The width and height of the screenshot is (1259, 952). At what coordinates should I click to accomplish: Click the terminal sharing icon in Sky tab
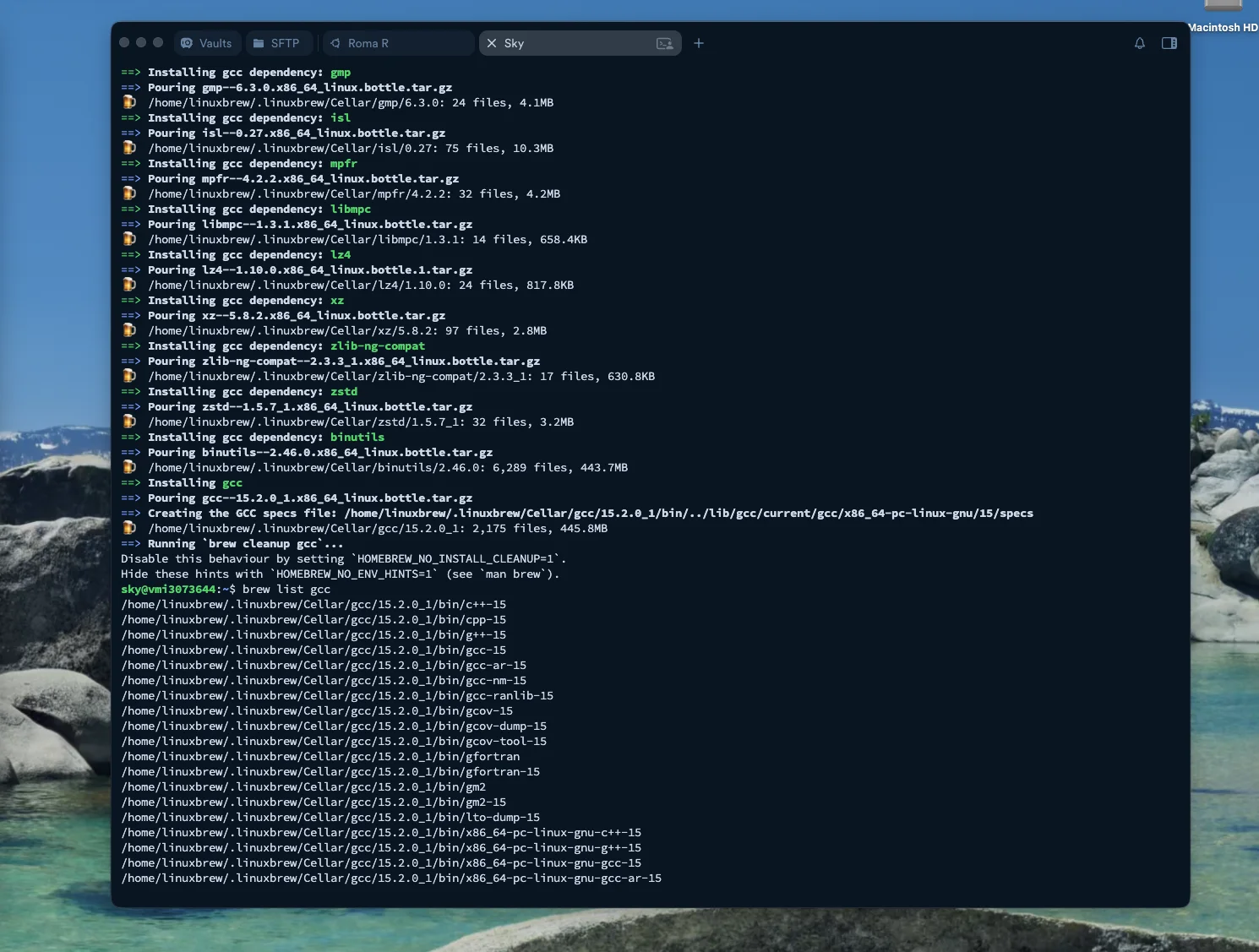click(665, 43)
